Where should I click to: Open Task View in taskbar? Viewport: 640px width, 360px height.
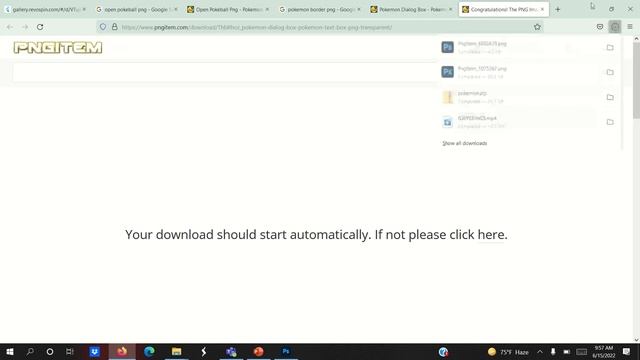(x=69, y=351)
